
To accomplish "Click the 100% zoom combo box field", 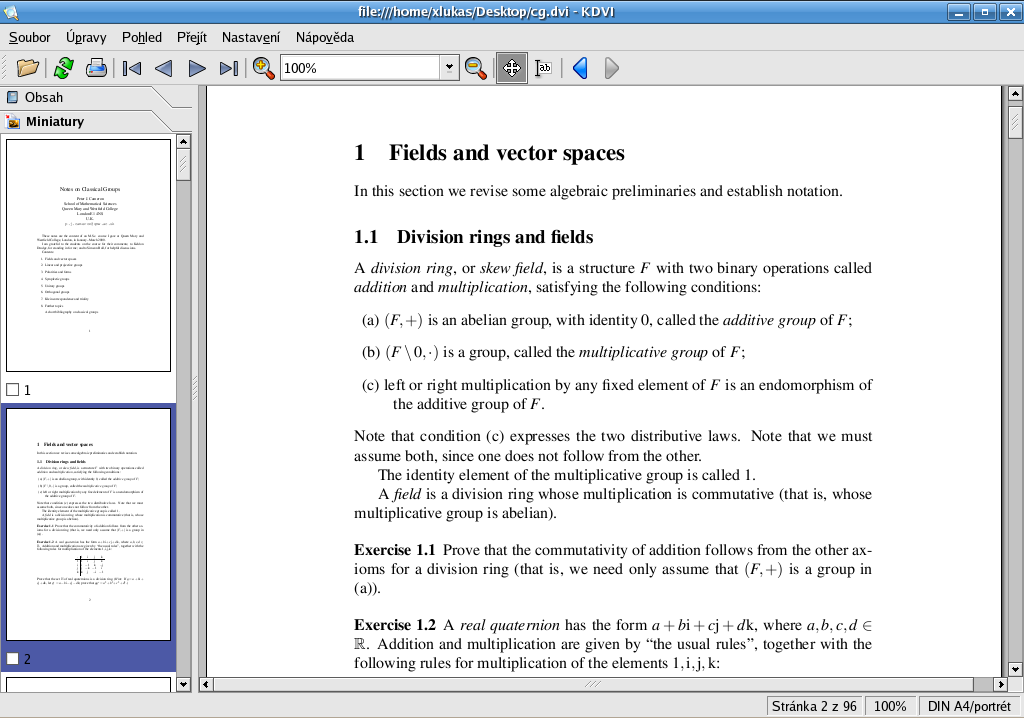I will tap(361, 68).
